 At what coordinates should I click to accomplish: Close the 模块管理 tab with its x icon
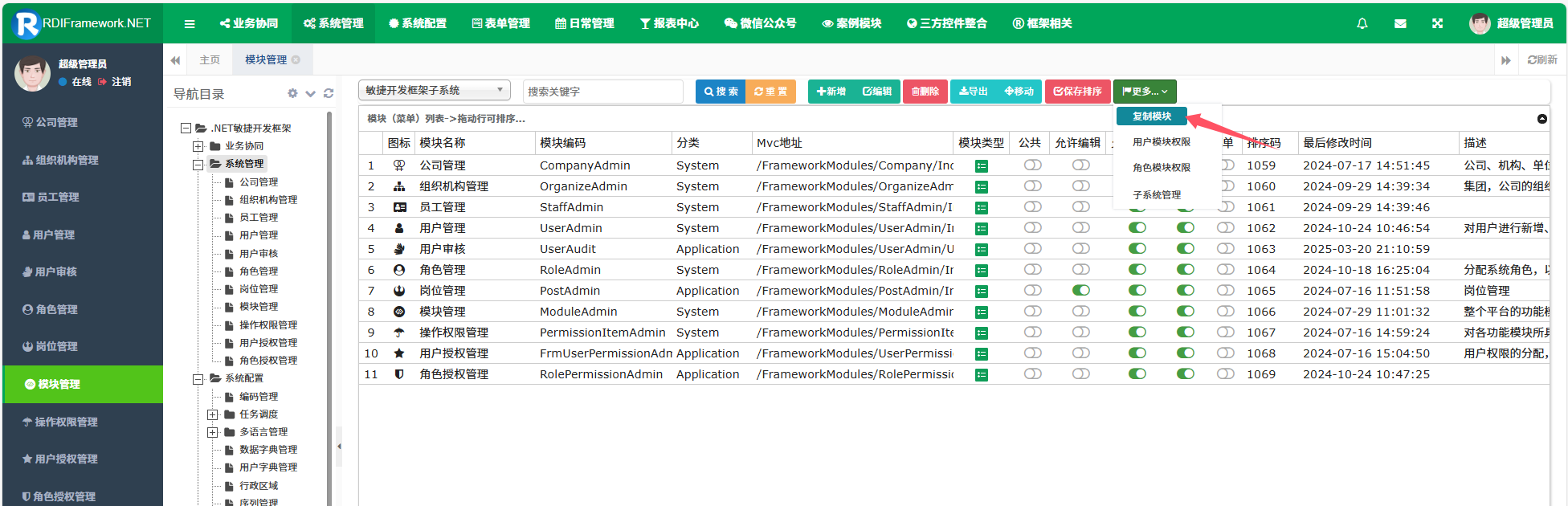click(x=296, y=59)
